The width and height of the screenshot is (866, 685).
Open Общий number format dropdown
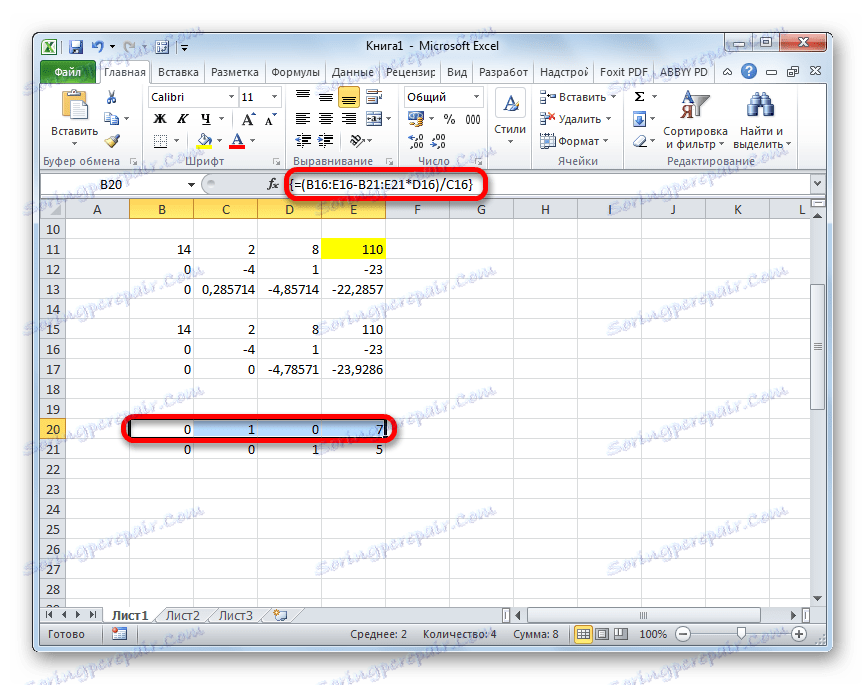(476, 97)
